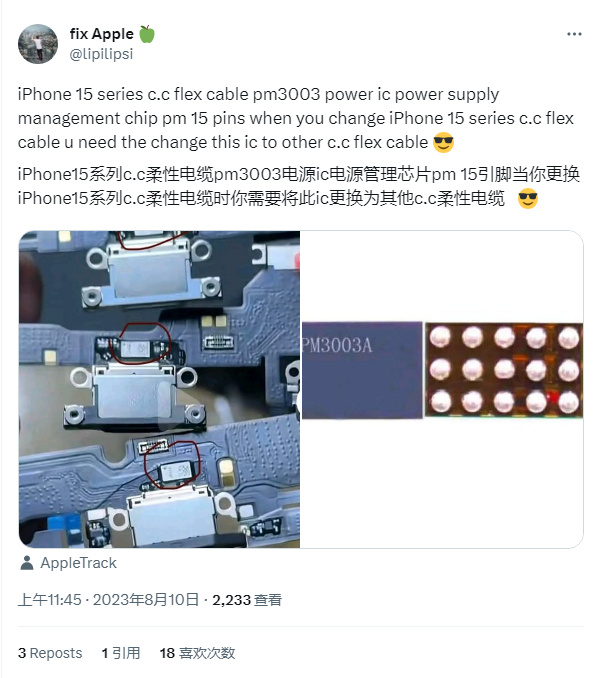This screenshot has width=599, height=678.
Task: Open the charging flex cable photo
Action: point(159,389)
